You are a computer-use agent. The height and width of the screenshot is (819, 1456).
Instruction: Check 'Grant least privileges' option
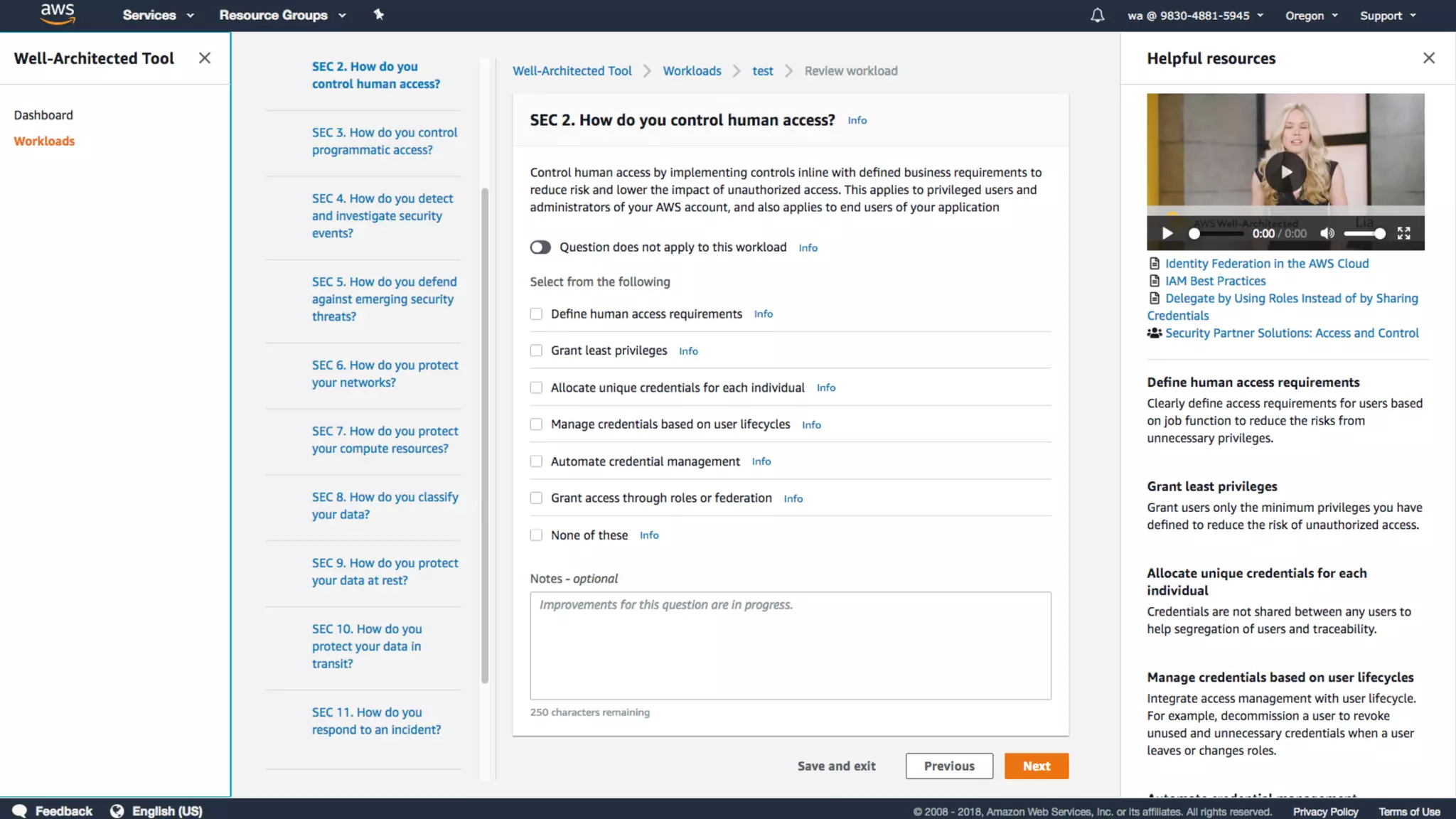[x=536, y=350]
